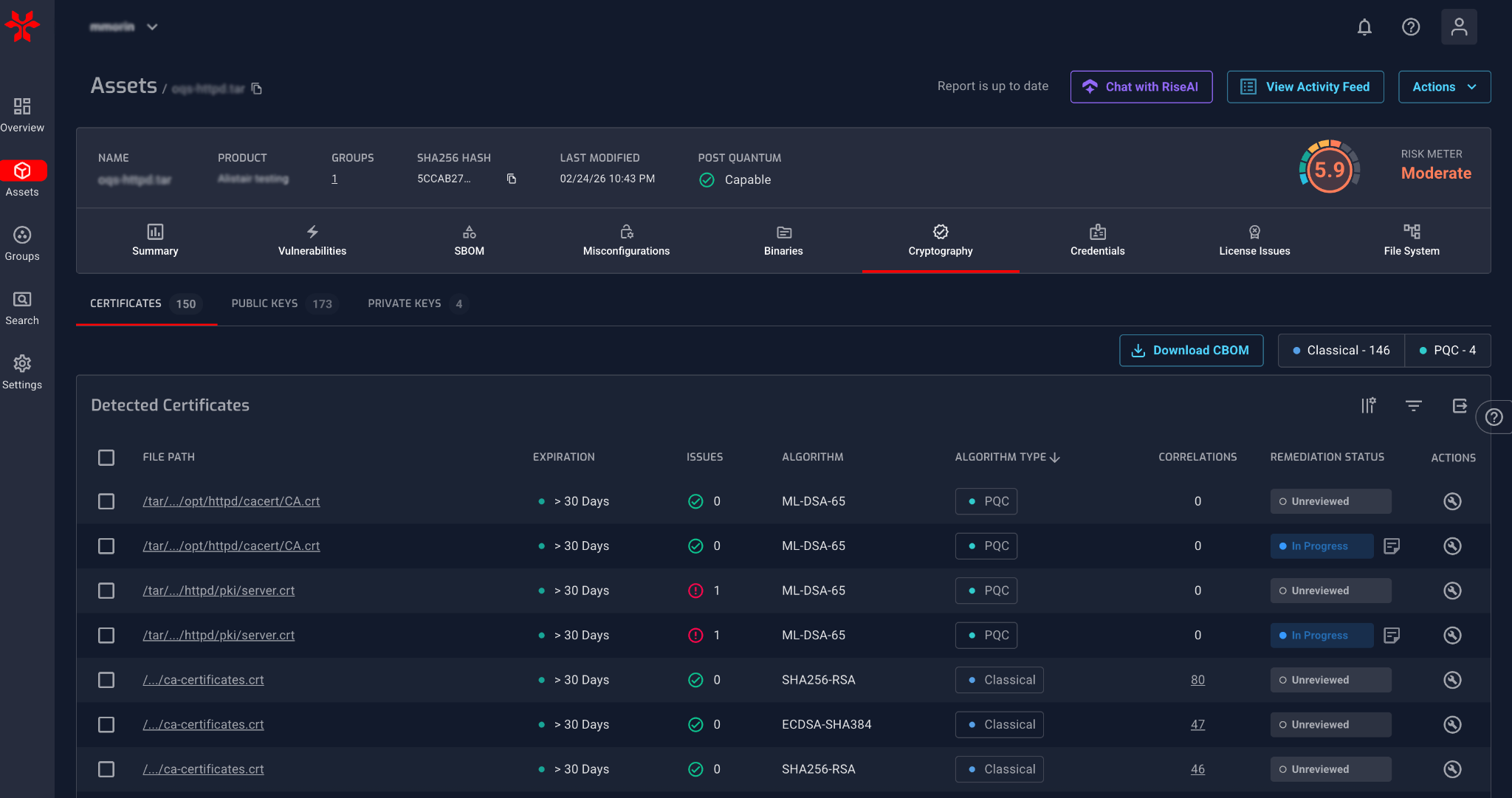
Task: Open the Vulnerabilities tab
Action: click(312, 241)
